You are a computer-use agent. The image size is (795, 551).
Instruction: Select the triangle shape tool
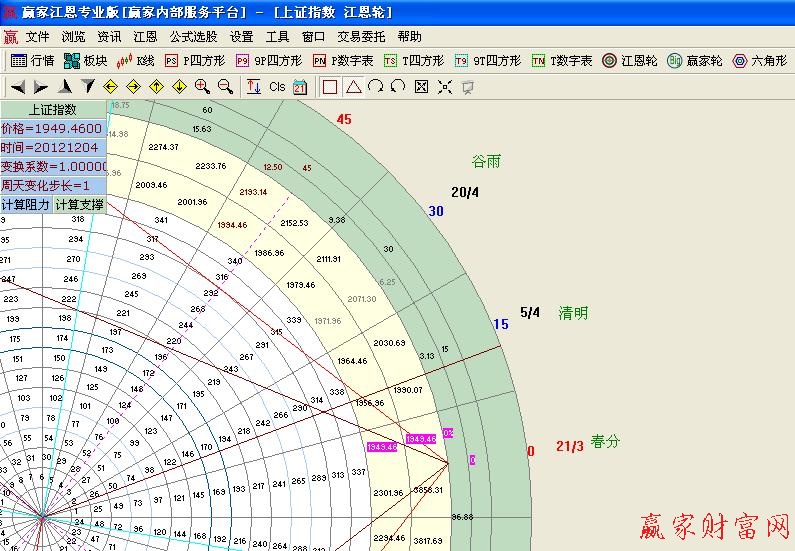pyautogui.click(x=352, y=87)
